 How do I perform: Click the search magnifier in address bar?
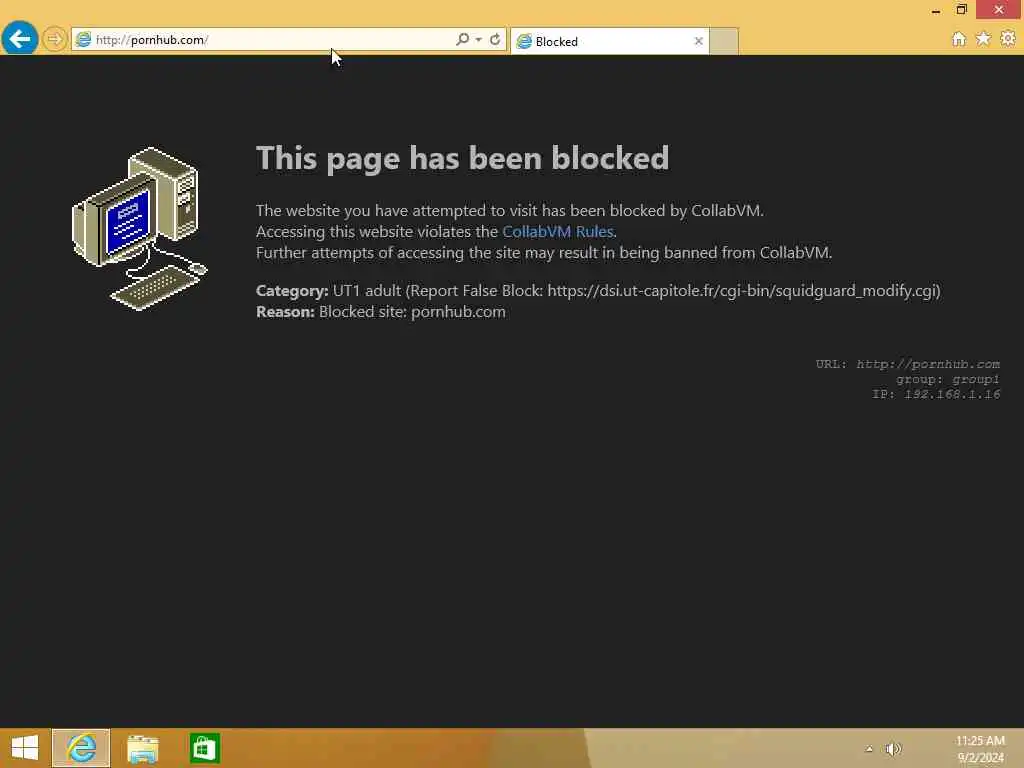[462, 39]
